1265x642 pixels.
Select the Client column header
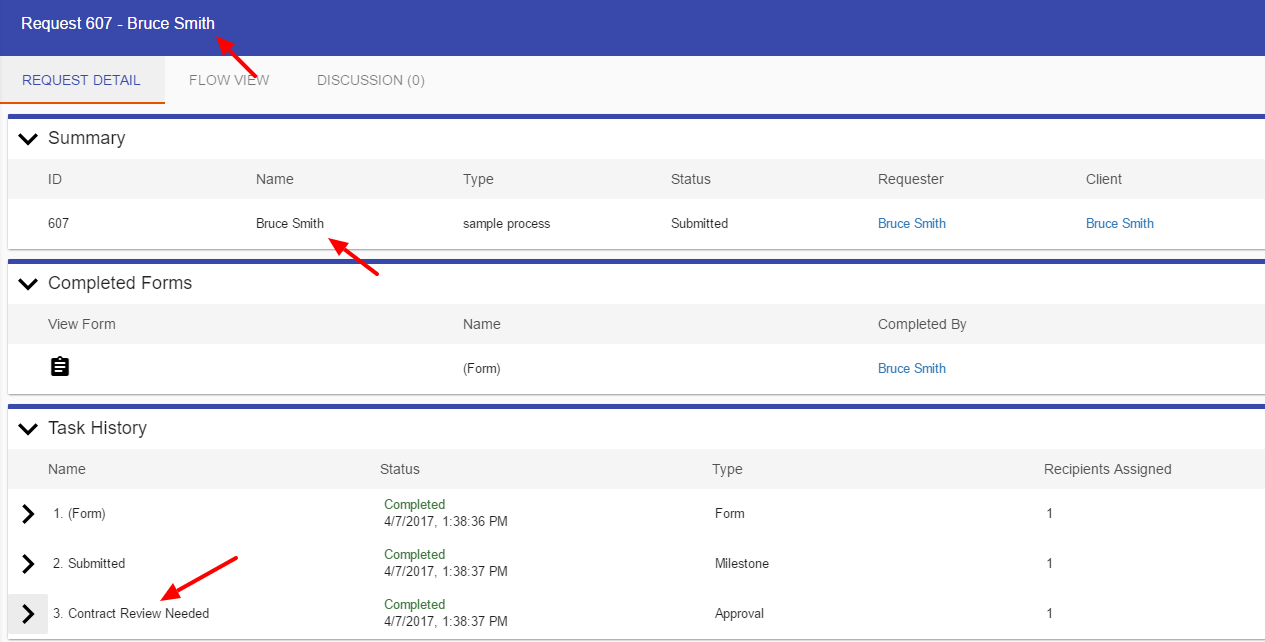coord(1104,179)
